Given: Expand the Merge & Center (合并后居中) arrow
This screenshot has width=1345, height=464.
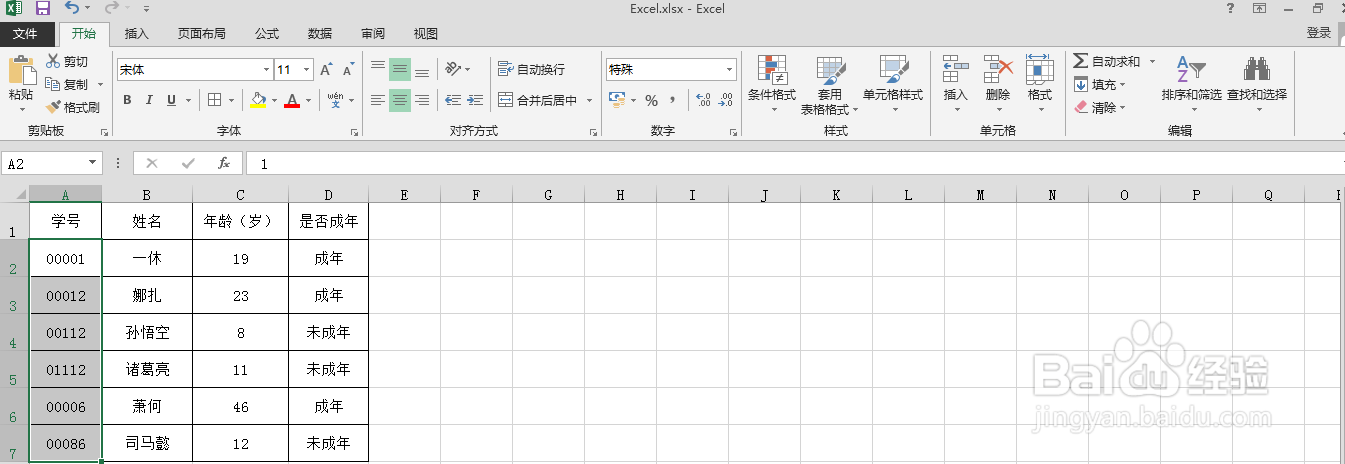Looking at the screenshot, I should point(589,100).
